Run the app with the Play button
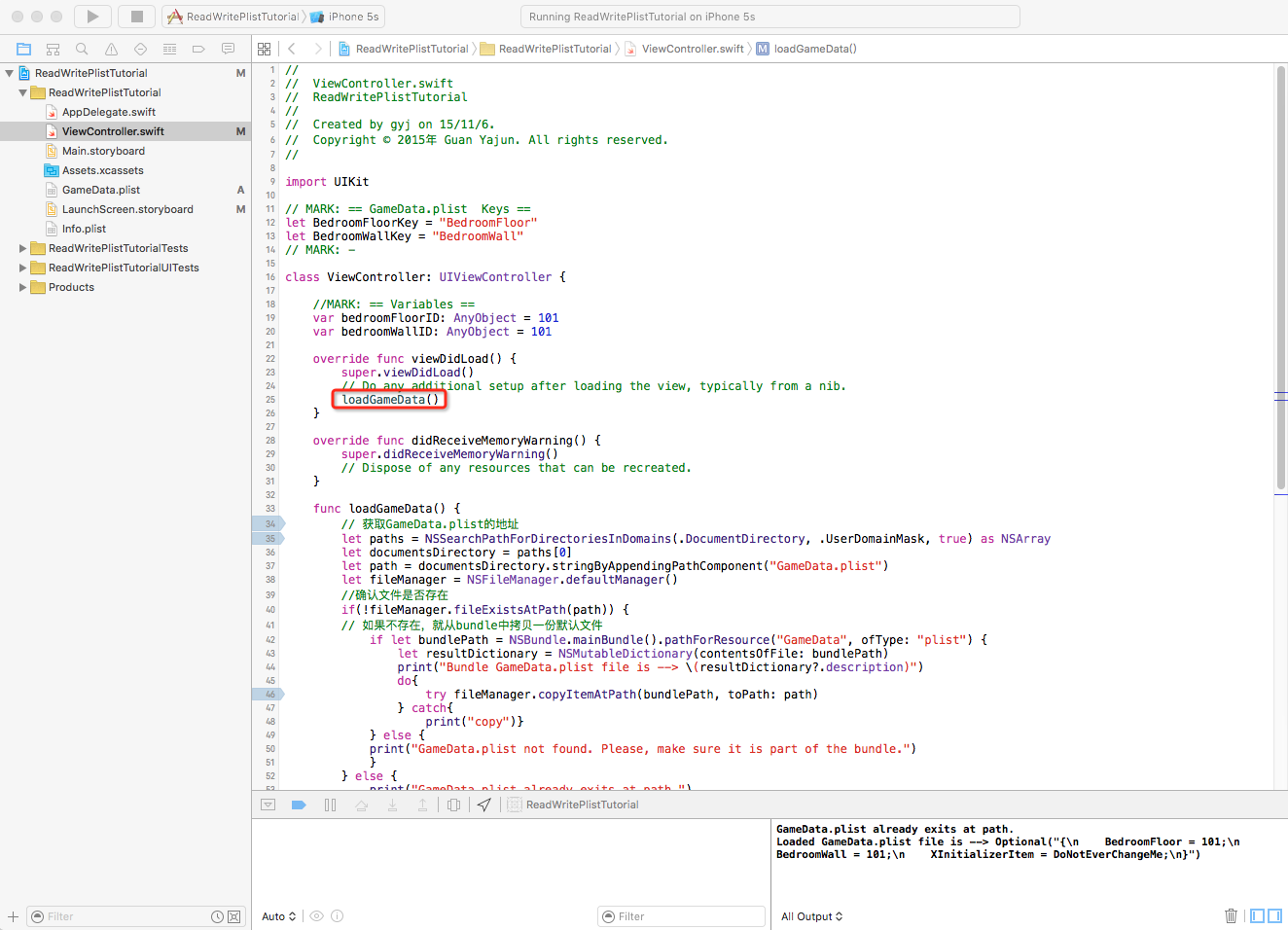1288x930 pixels. (x=92, y=17)
